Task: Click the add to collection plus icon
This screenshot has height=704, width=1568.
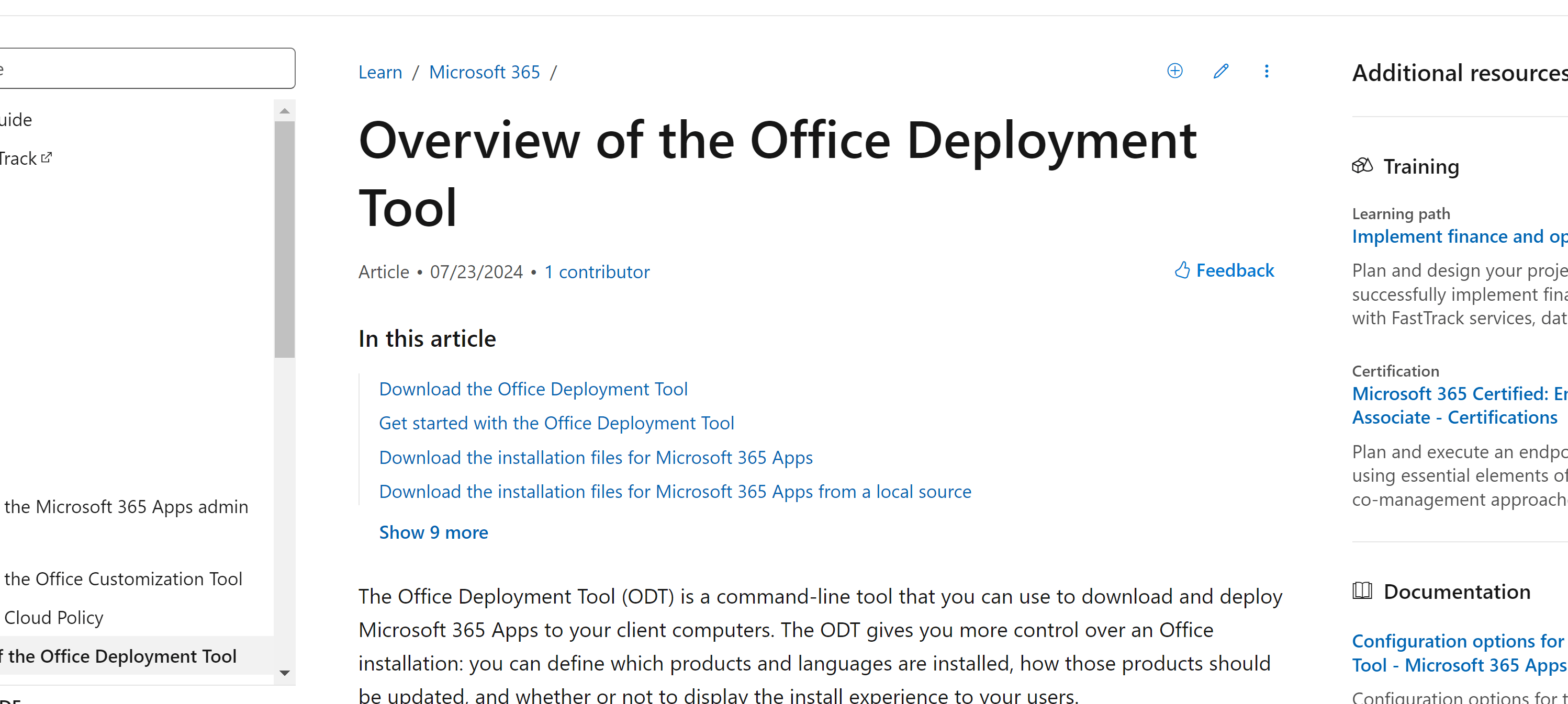Action: click(x=1175, y=71)
